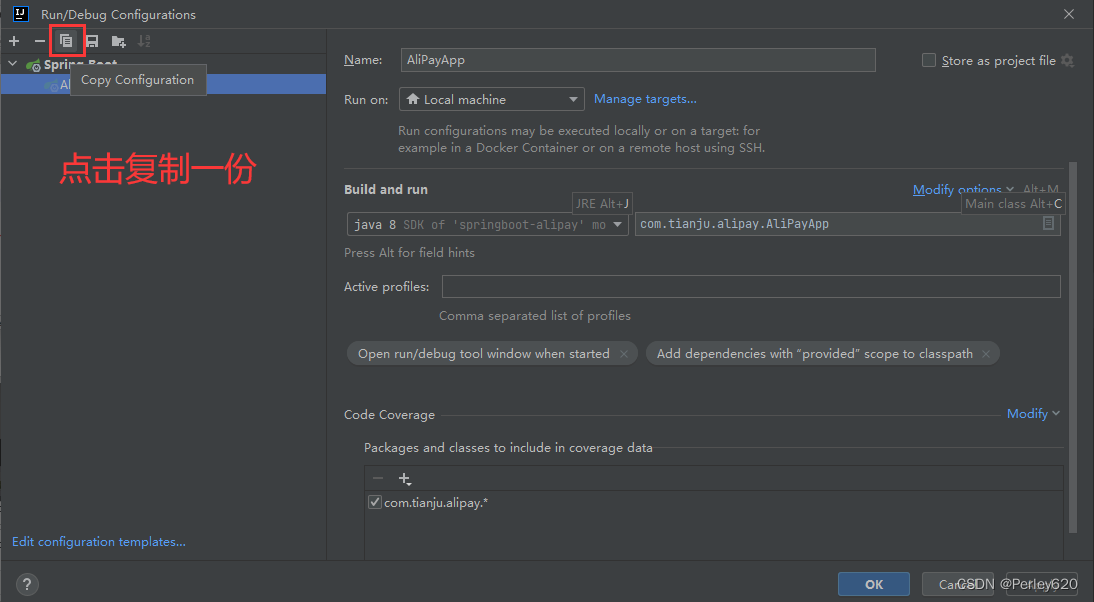Image resolution: width=1094 pixels, height=602 pixels.
Task: Click the IntelliJ logo in title bar
Action: [21, 14]
